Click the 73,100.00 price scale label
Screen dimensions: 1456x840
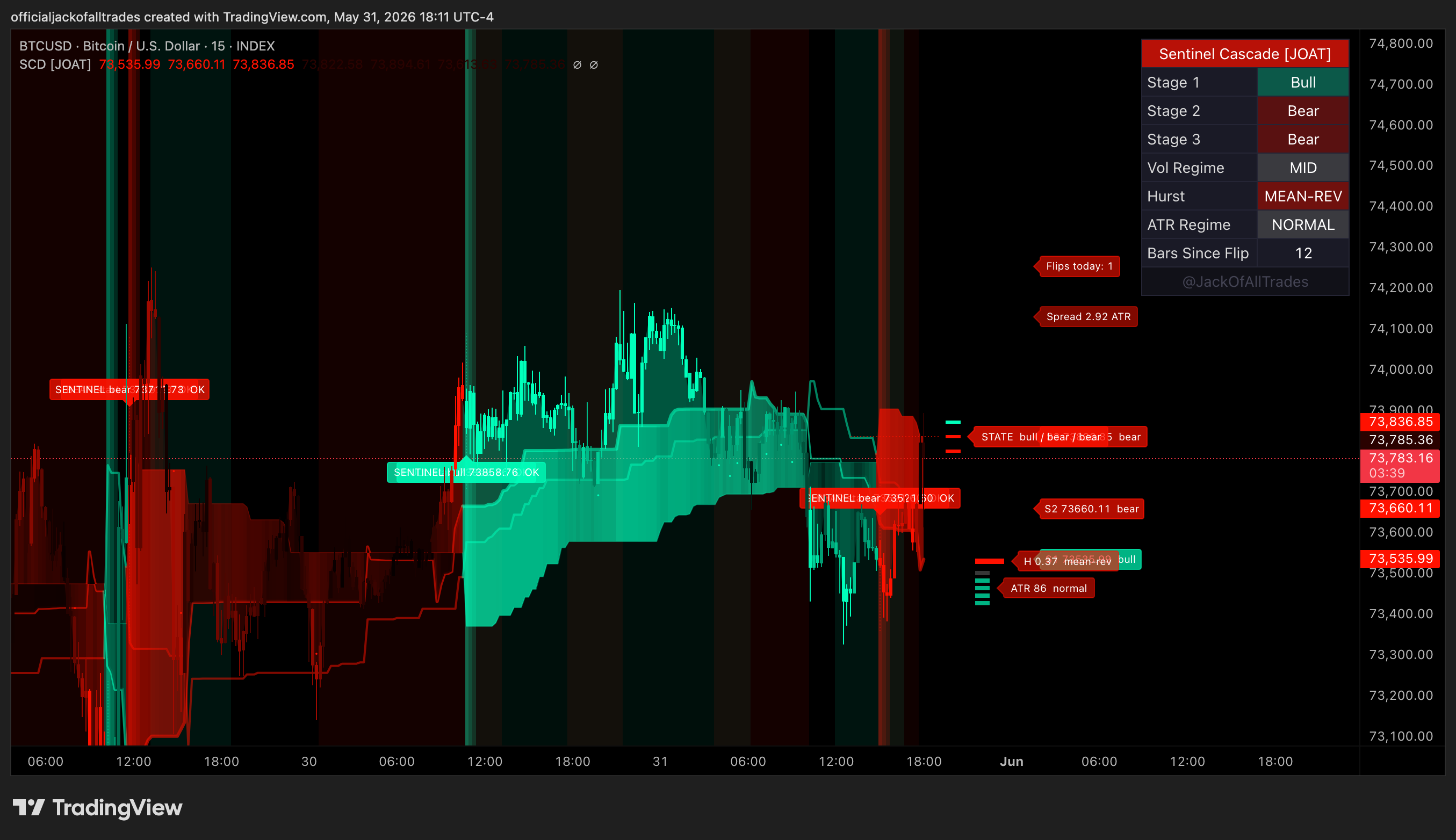pos(1401,736)
